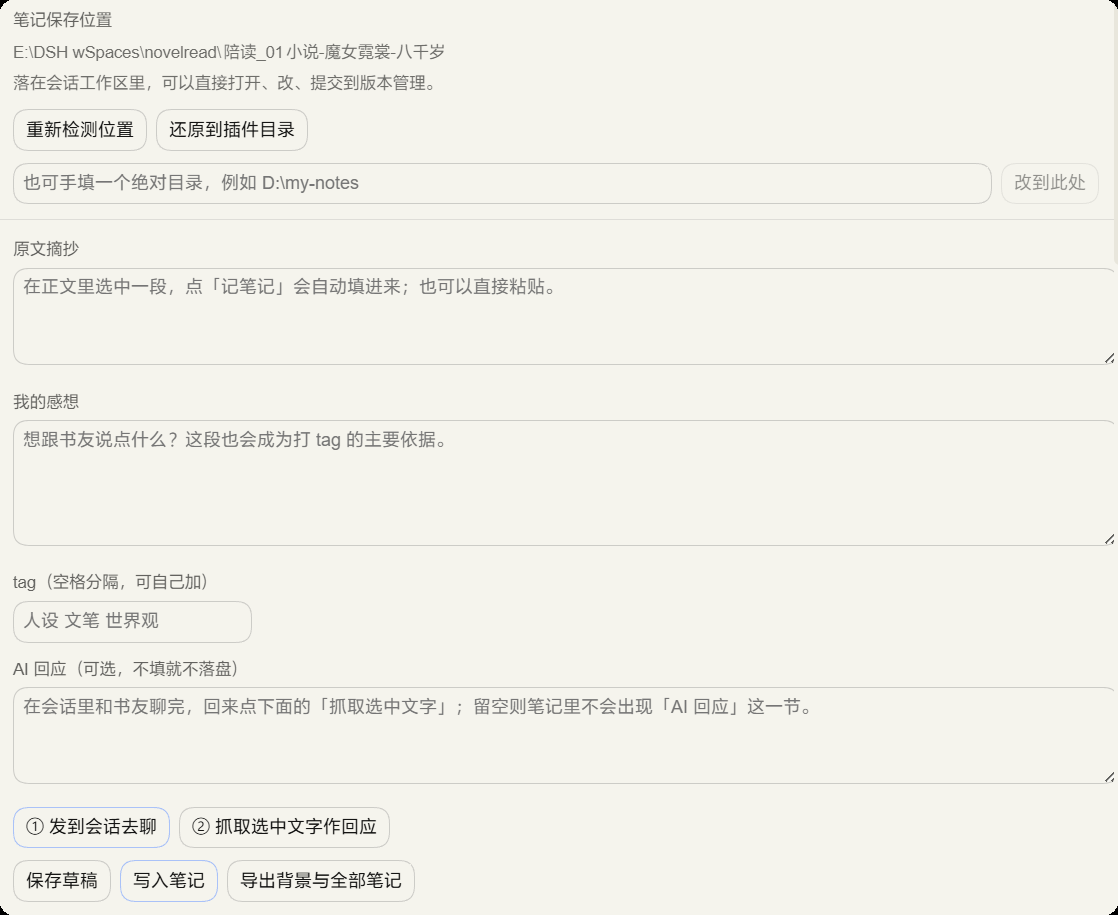Grab the AI 回应 textarea resize handle
Viewport: 1118px width, 915px height.
1109,777
